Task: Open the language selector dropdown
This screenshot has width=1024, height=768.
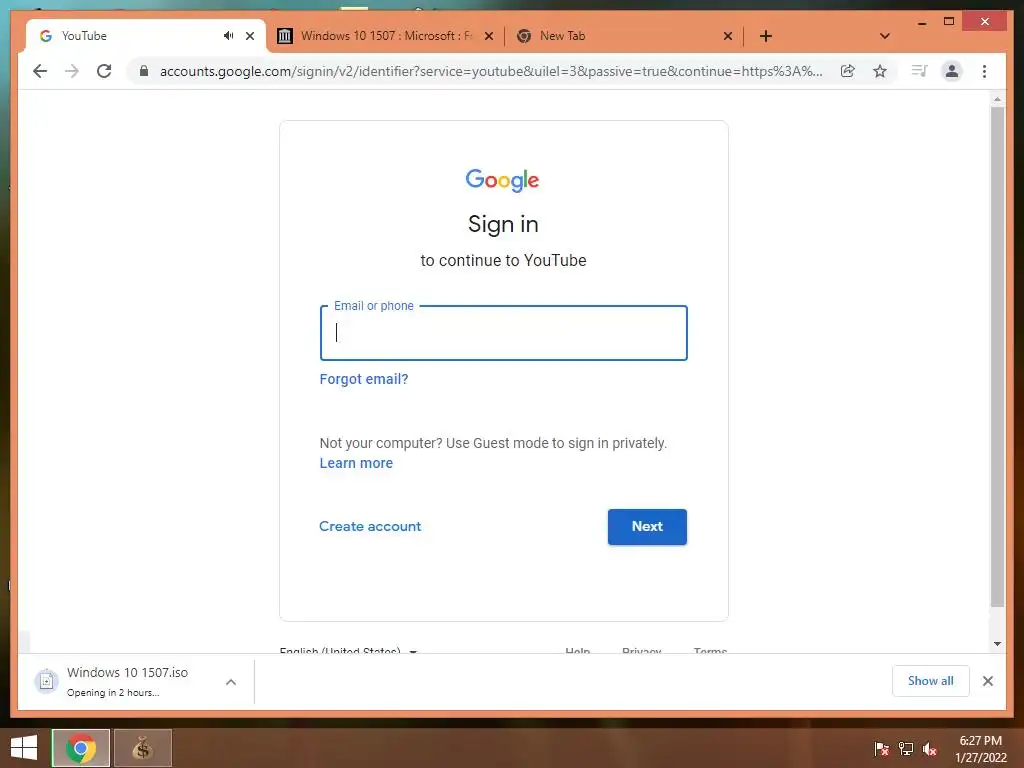Action: (x=348, y=650)
